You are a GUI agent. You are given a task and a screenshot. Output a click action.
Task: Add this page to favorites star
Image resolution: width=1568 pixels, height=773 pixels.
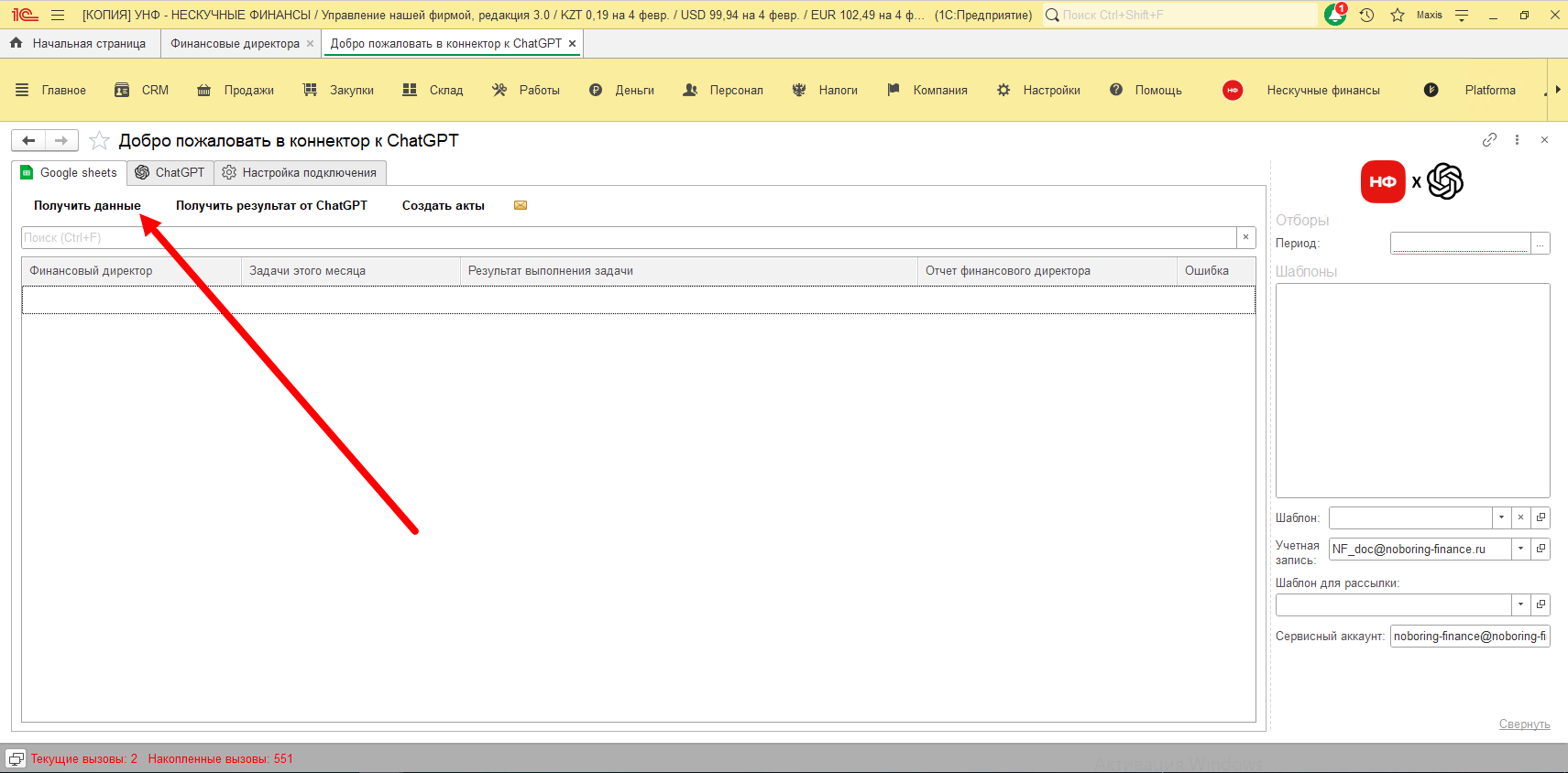pos(100,140)
